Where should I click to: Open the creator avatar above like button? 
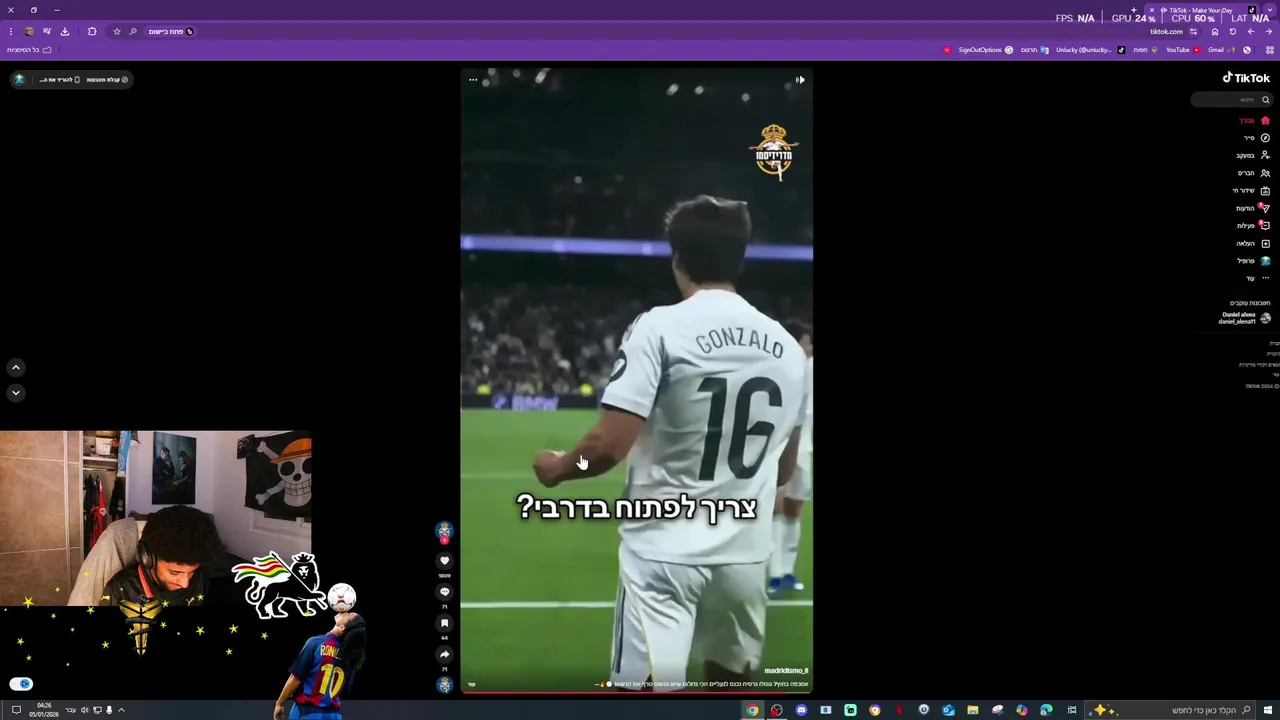point(445,531)
